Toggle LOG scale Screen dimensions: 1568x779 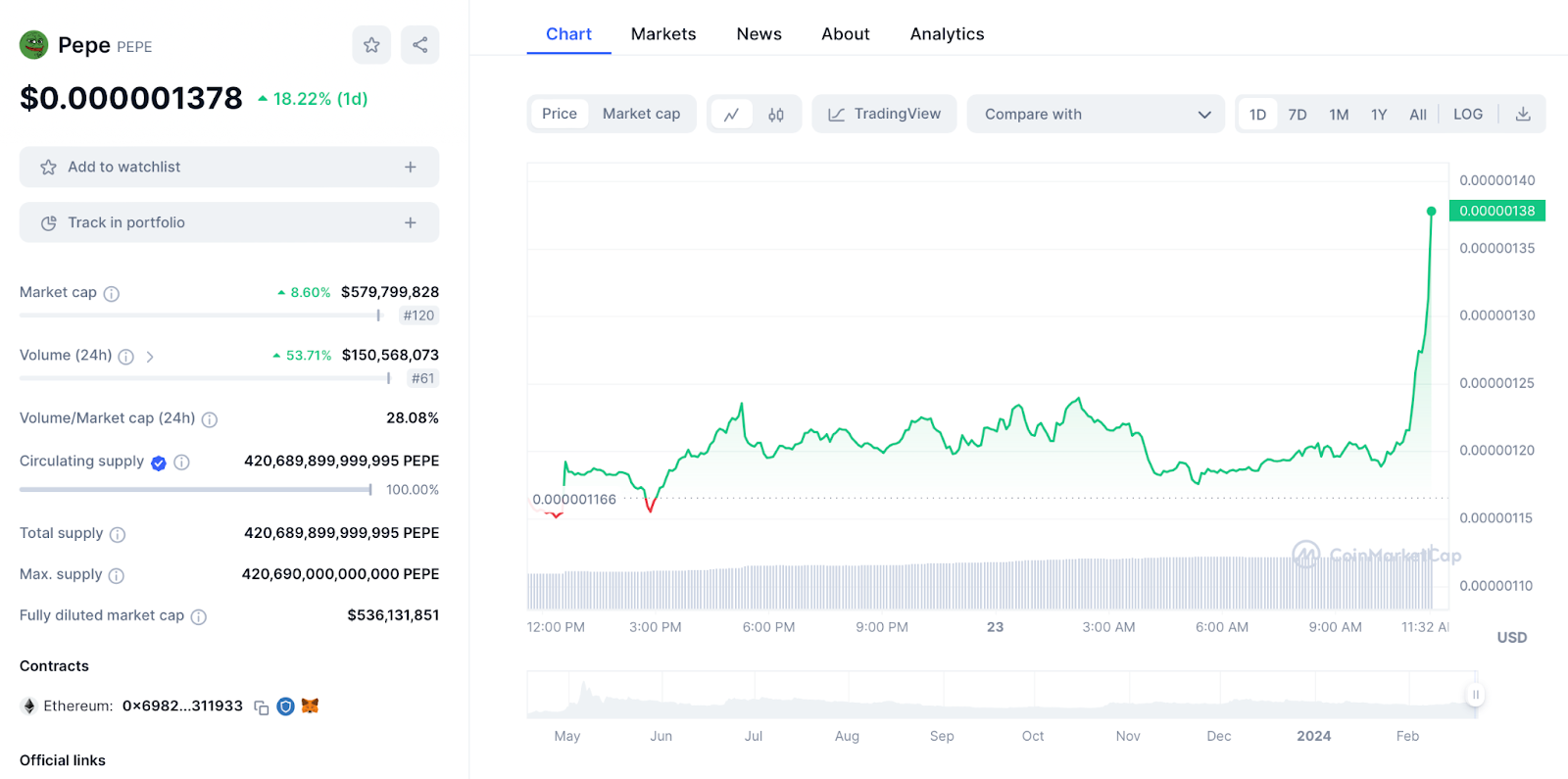tap(1468, 114)
